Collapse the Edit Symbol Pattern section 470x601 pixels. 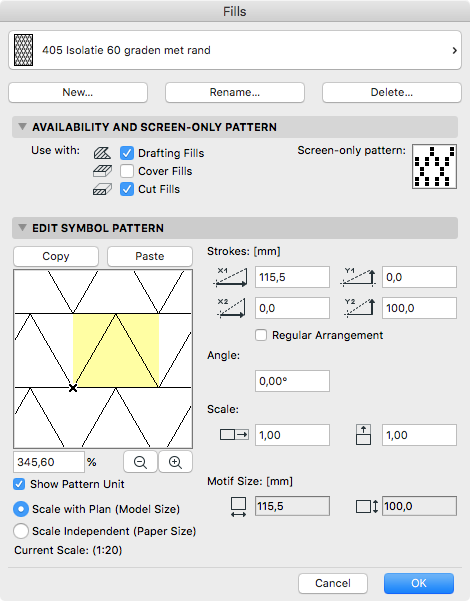click(22, 228)
